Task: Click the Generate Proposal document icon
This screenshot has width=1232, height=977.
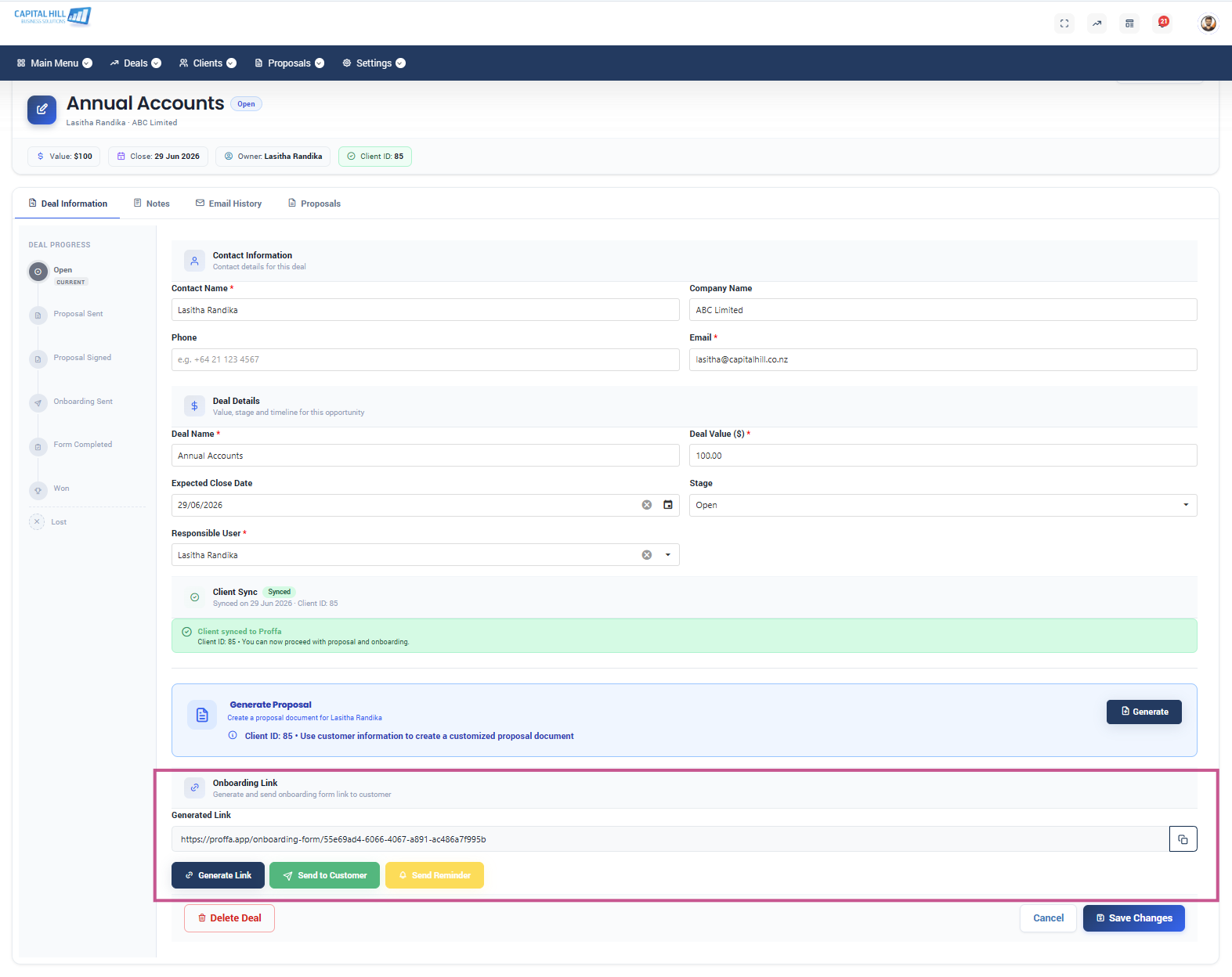Action: click(202, 715)
